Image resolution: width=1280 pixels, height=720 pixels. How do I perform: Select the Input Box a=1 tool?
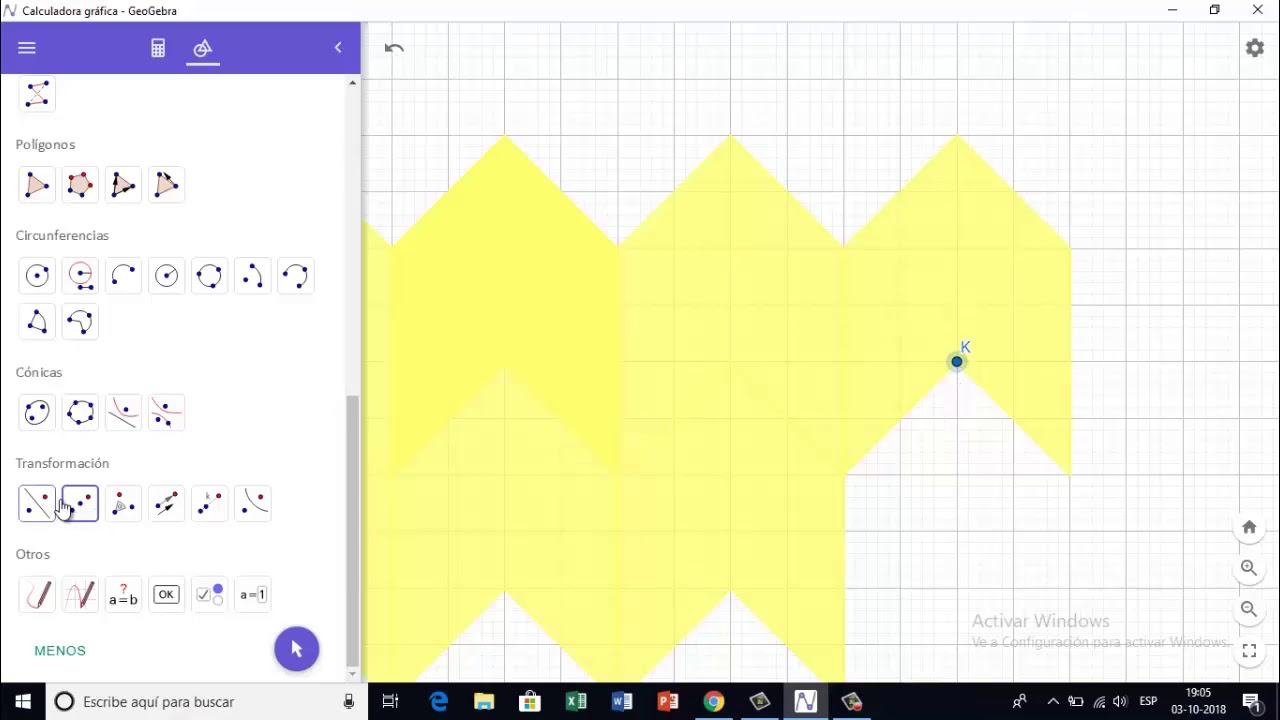(252, 595)
